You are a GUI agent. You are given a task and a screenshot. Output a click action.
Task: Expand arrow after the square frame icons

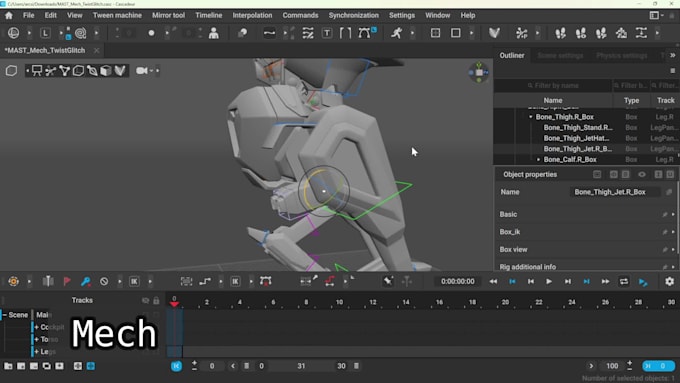pyautogui.click(x=471, y=33)
